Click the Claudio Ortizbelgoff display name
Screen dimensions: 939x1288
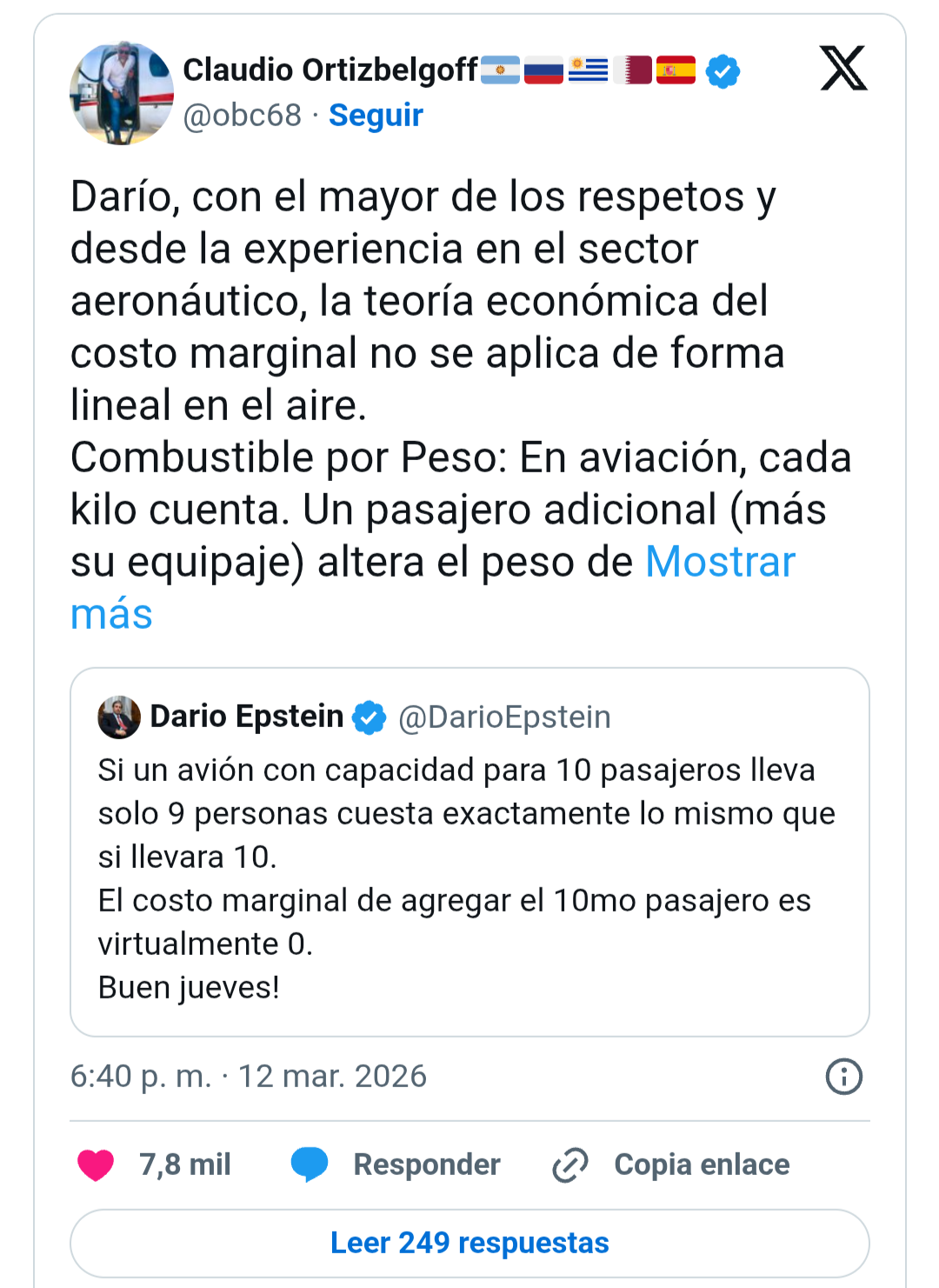point(330,70)
